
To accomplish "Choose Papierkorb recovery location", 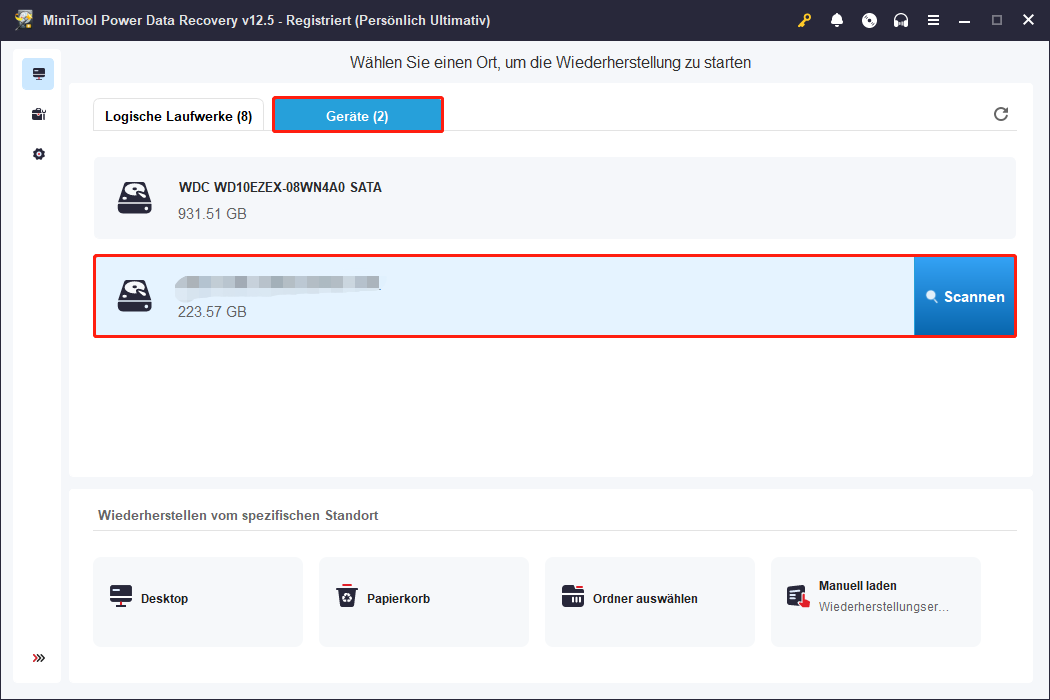I will pos(424,602).
